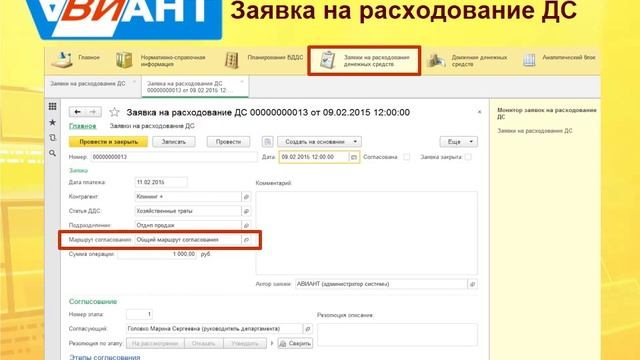Open the Главное section icon

click(x=62, y=60)
